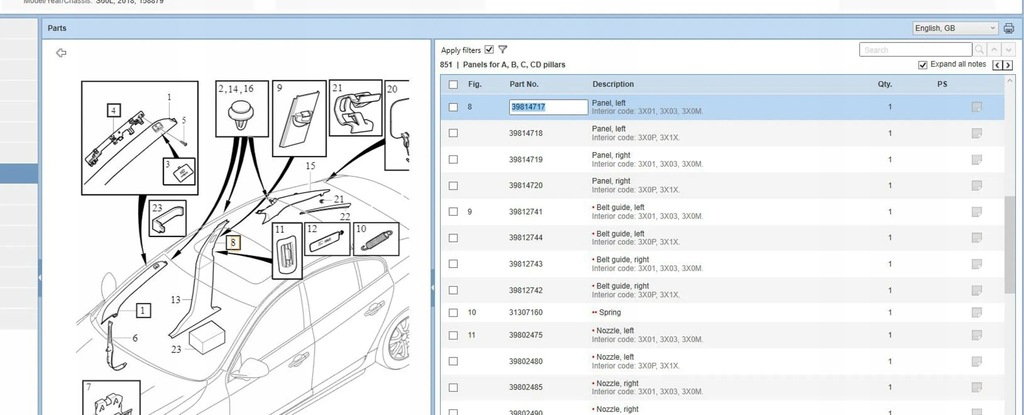Open note icon for part 39812741
Image resolution: width=1024 pixels, height=415 pixels.
point(976,212)
